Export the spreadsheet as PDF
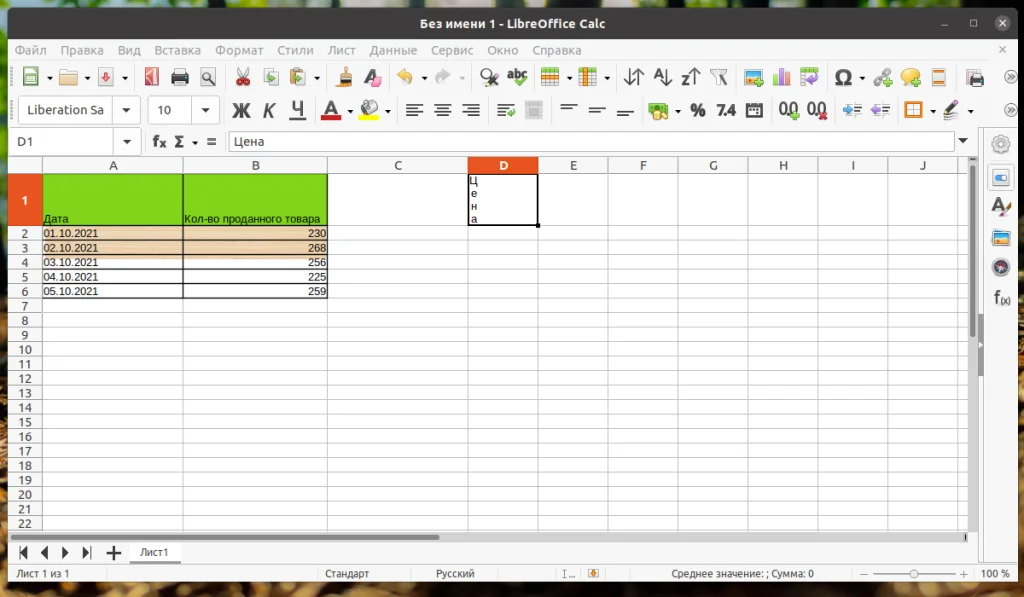The image size is (1024, 597). tap(153, 77)
